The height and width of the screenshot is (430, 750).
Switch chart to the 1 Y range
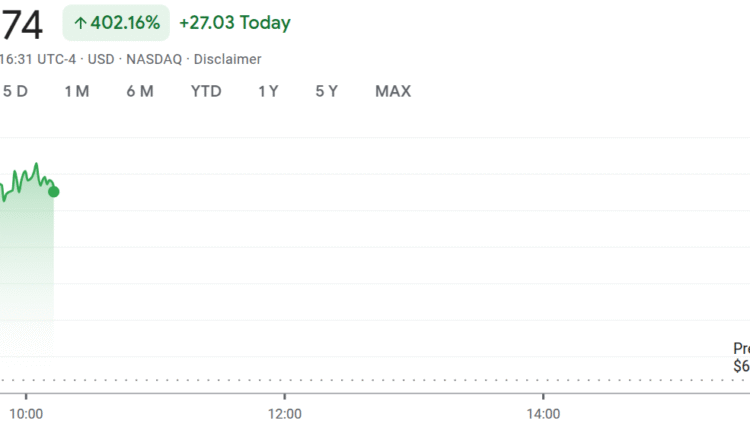pyautogui.click(x=268, y=91)
